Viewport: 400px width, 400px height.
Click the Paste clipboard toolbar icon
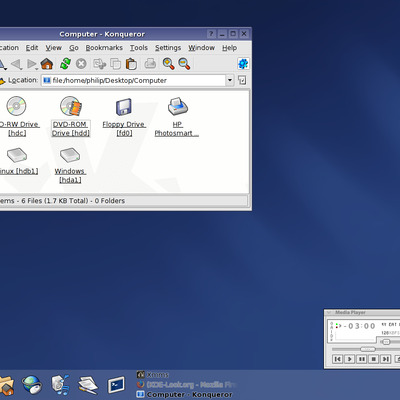tap(131, 64)
